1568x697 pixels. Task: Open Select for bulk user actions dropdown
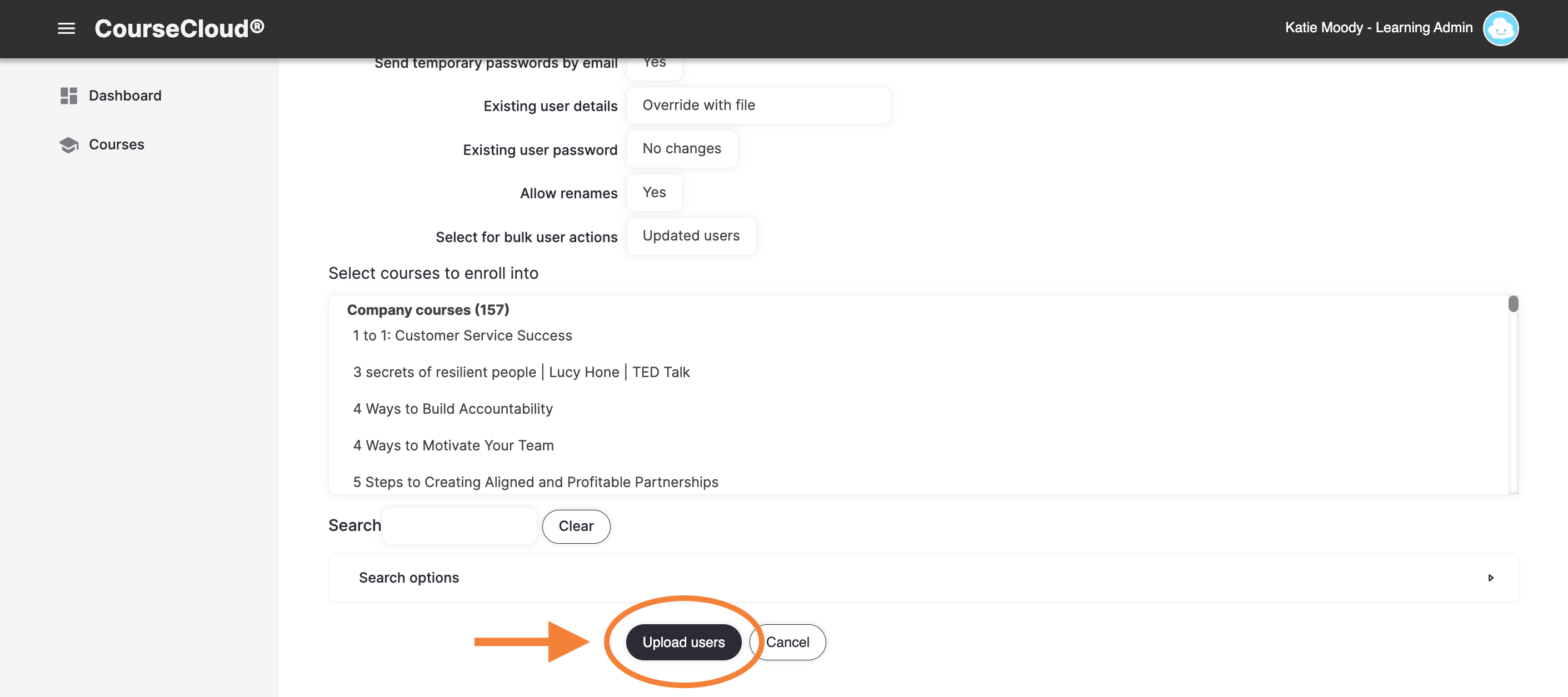(691, 236)
